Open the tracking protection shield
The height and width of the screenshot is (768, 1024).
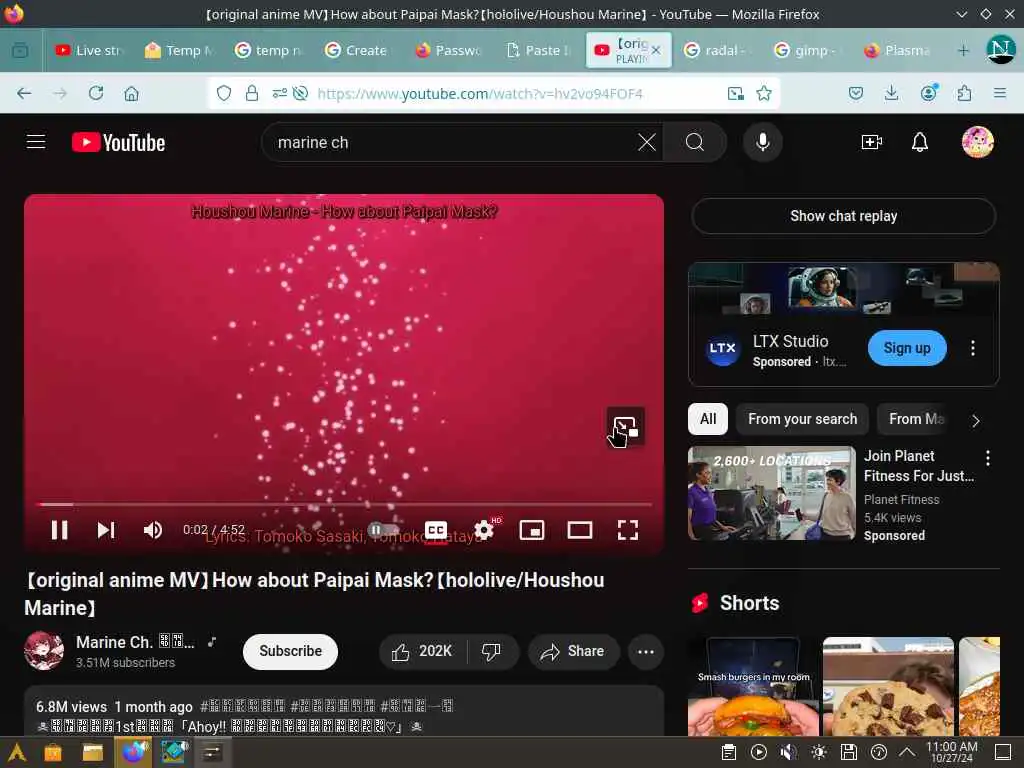[224, 93]
